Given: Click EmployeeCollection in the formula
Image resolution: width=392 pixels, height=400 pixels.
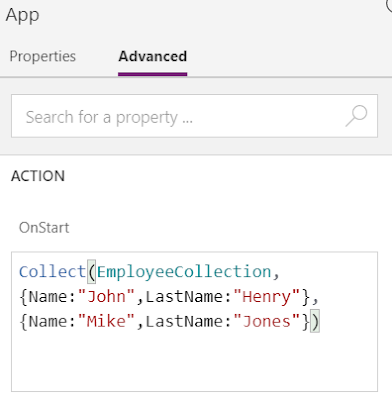Looking at the screenshot, I should coord(184,272).
